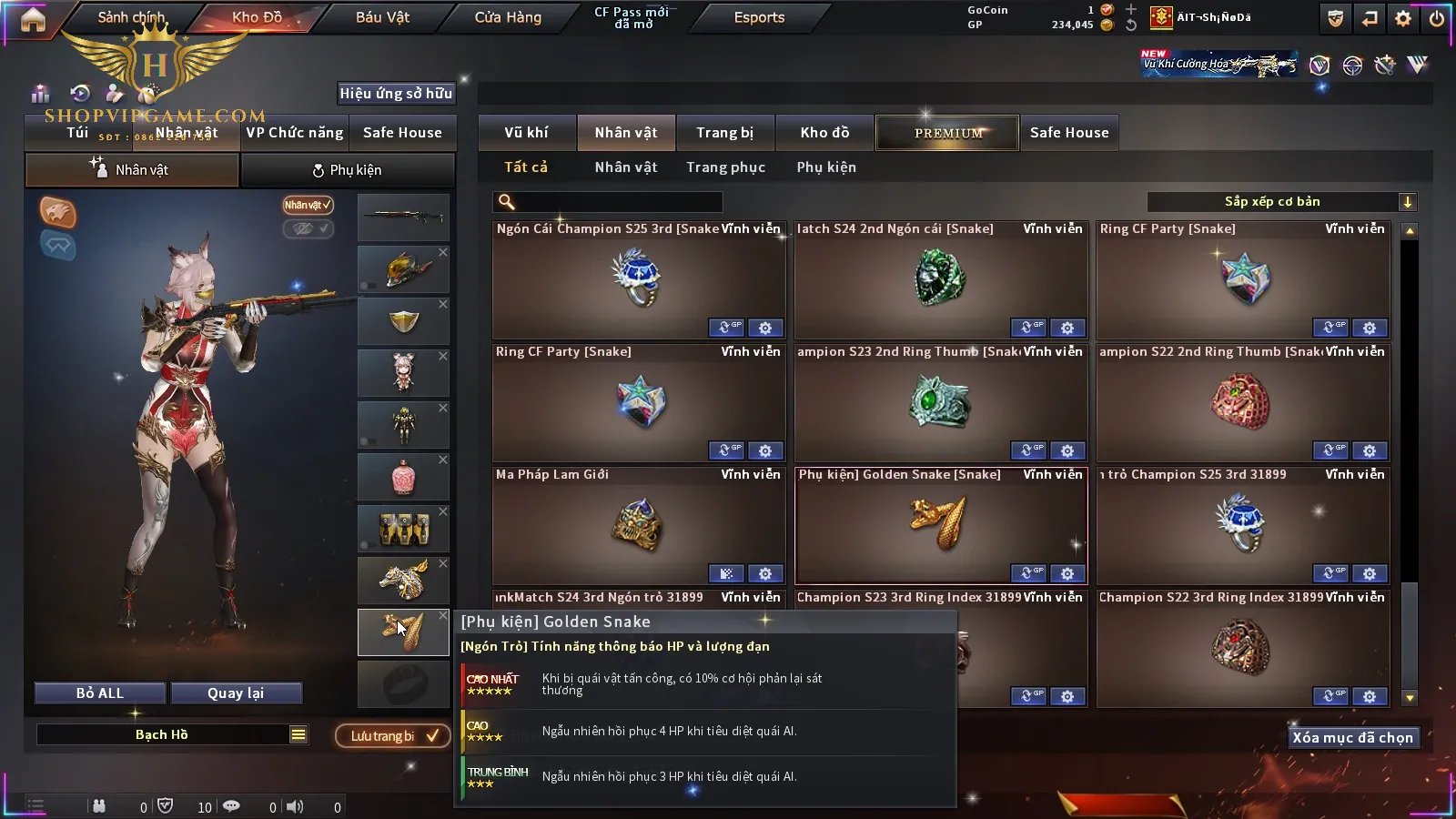Click the power exit icon
This screenshot has width=1456, height=819.
1437,18
